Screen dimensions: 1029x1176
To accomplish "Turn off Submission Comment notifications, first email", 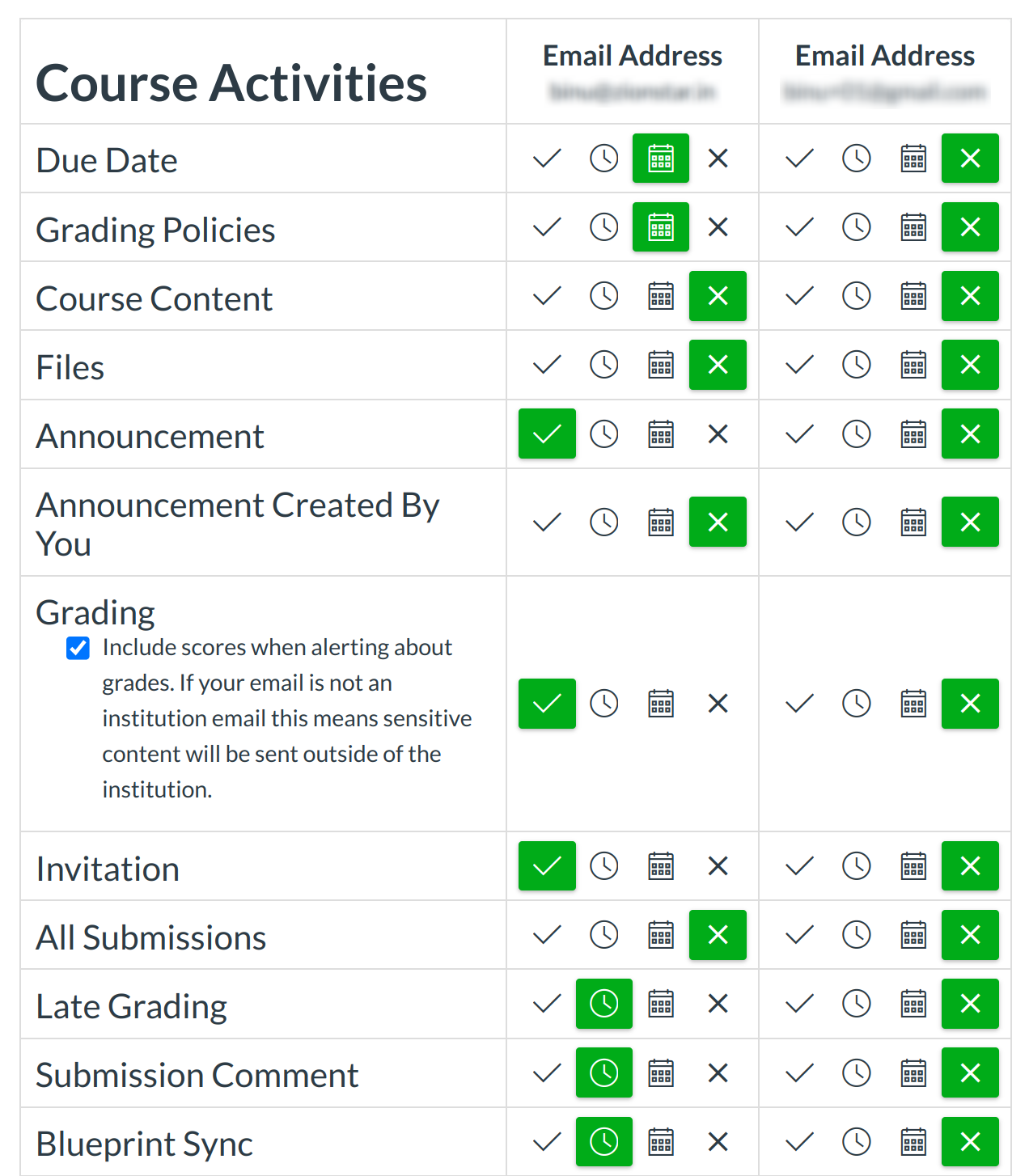I will [x=718, y=1073].
